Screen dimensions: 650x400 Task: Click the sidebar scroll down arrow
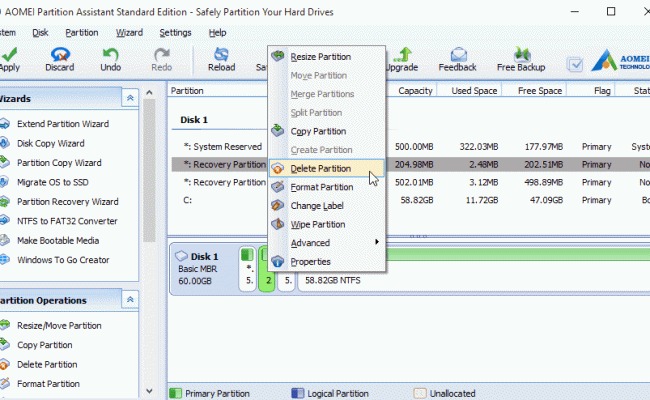pos(149,391)
